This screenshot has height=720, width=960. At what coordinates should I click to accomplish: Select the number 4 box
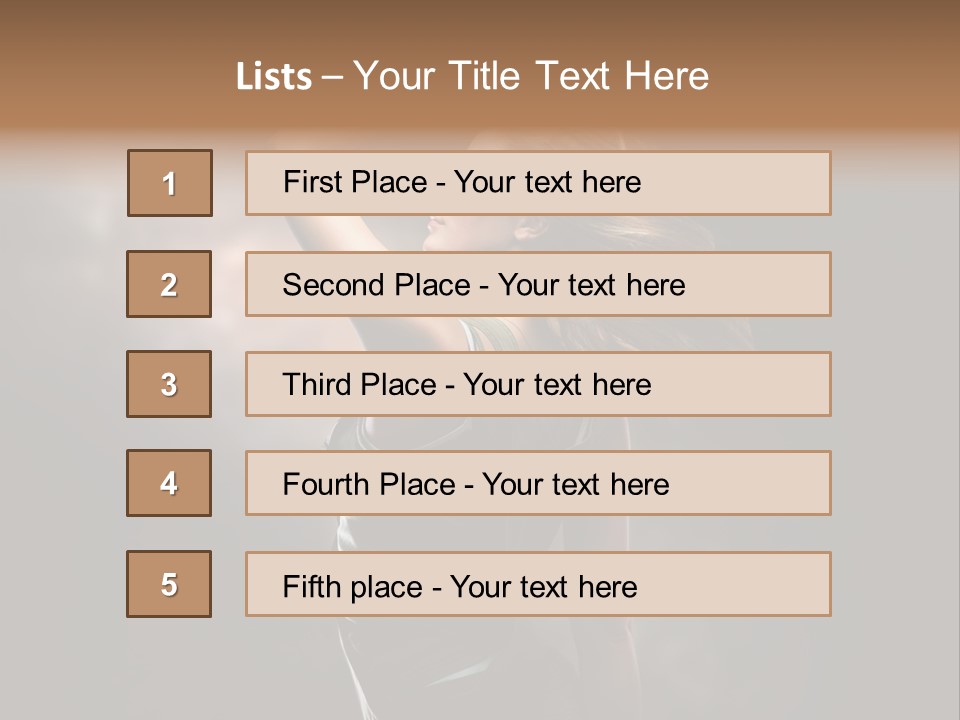169,483
